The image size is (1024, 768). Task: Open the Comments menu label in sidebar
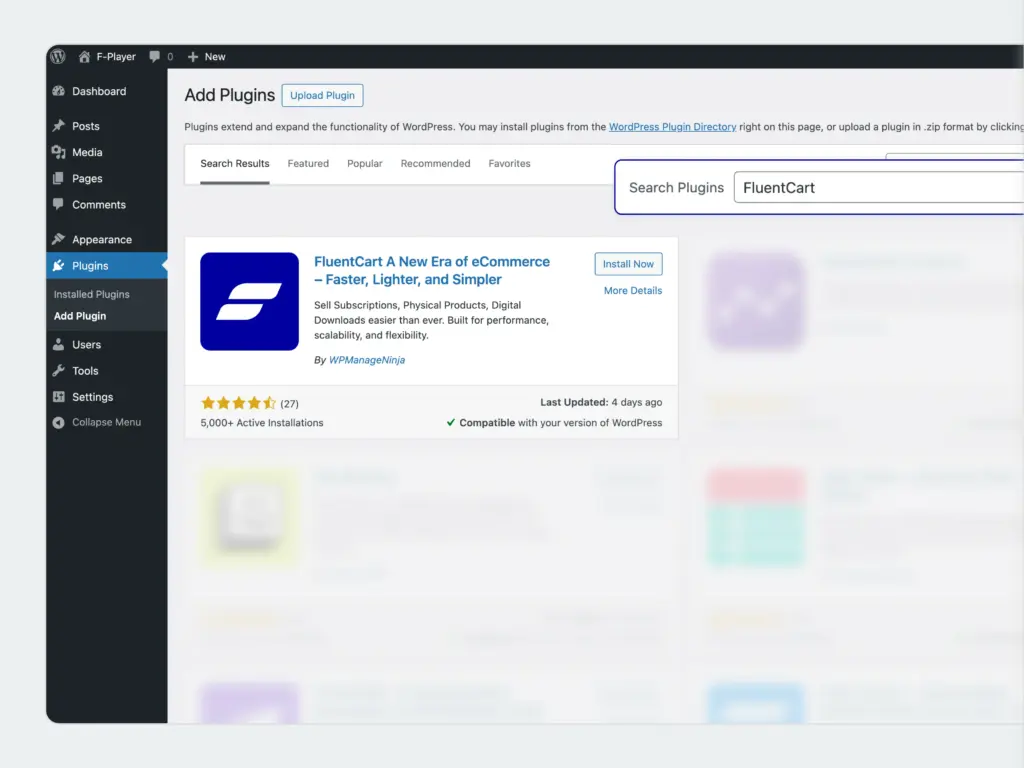click(99, 205)
